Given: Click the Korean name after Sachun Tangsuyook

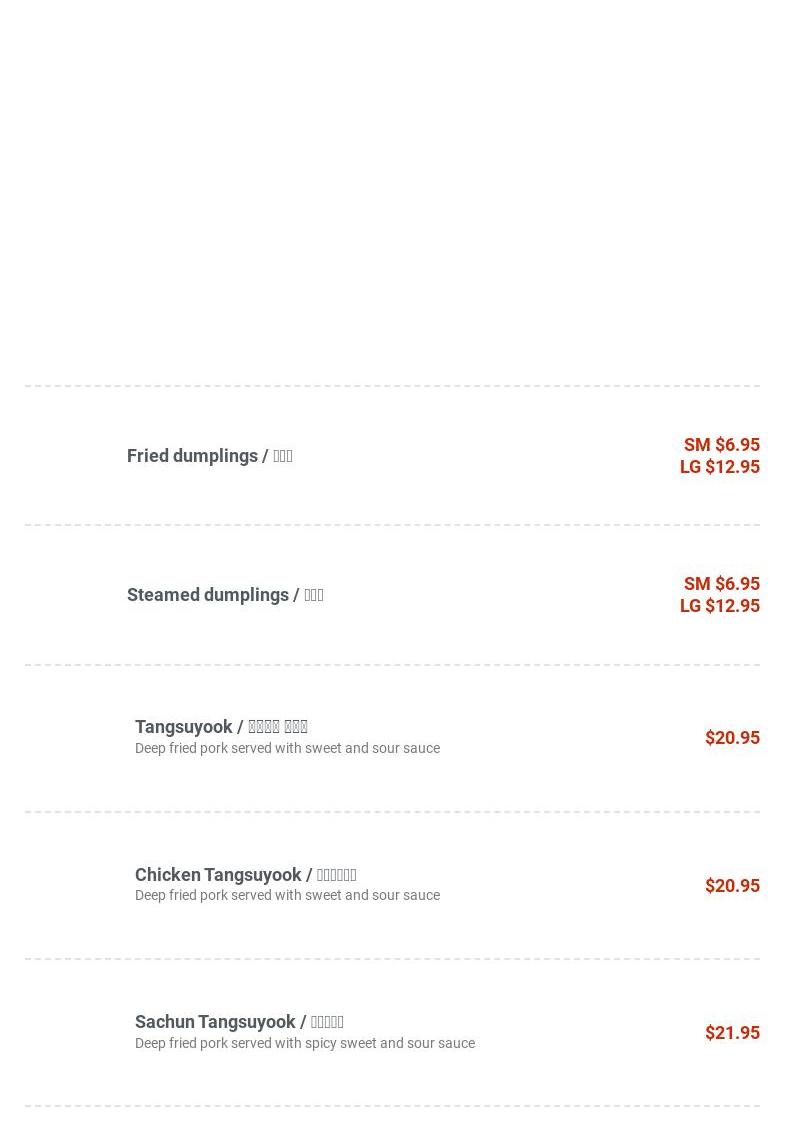Looking at the screenshot, I should coord(327,1022).
